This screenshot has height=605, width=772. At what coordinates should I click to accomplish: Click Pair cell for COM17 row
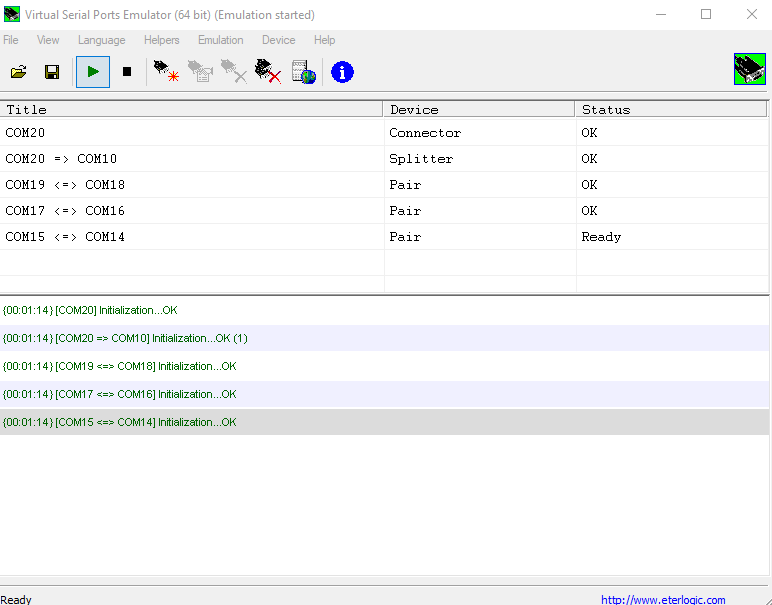coord(480,211)
